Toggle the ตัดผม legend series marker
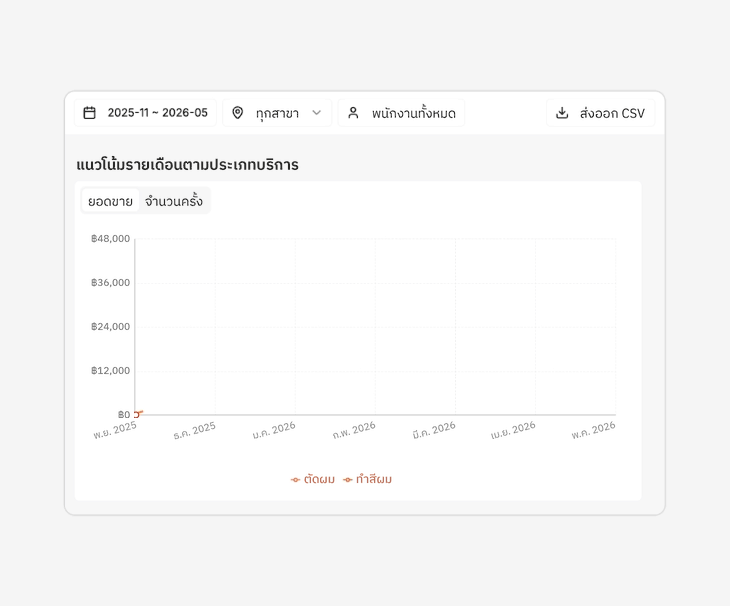Viewport: 730px width, 606px height. pos(295,480)
